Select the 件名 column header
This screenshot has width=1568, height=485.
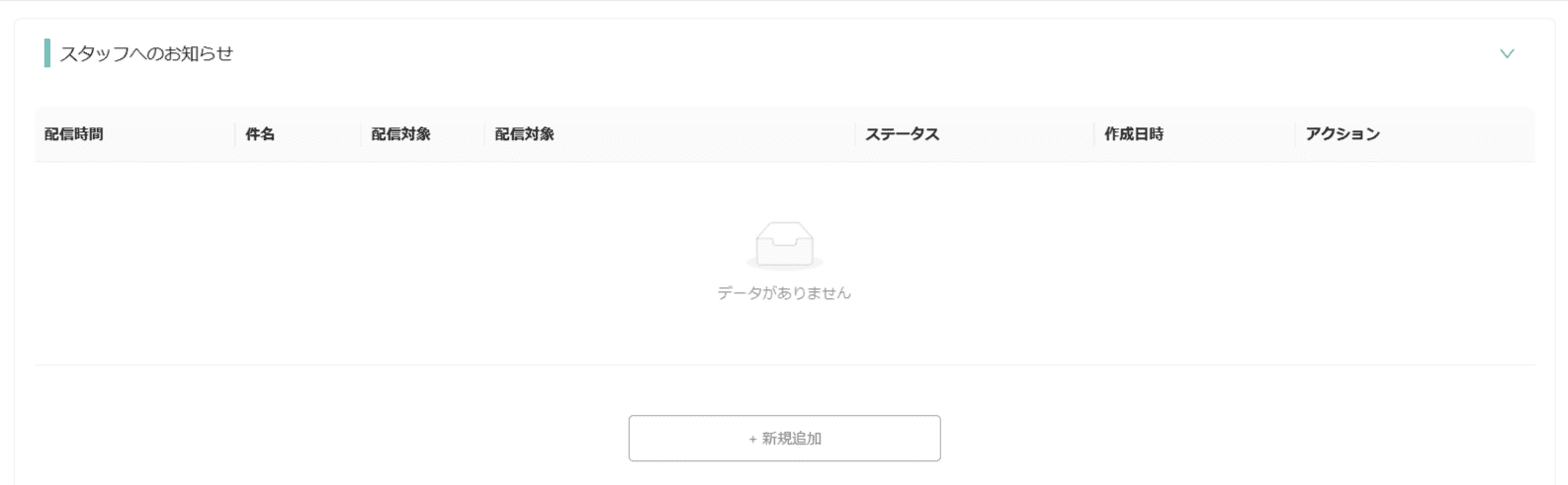pos(260,134)
